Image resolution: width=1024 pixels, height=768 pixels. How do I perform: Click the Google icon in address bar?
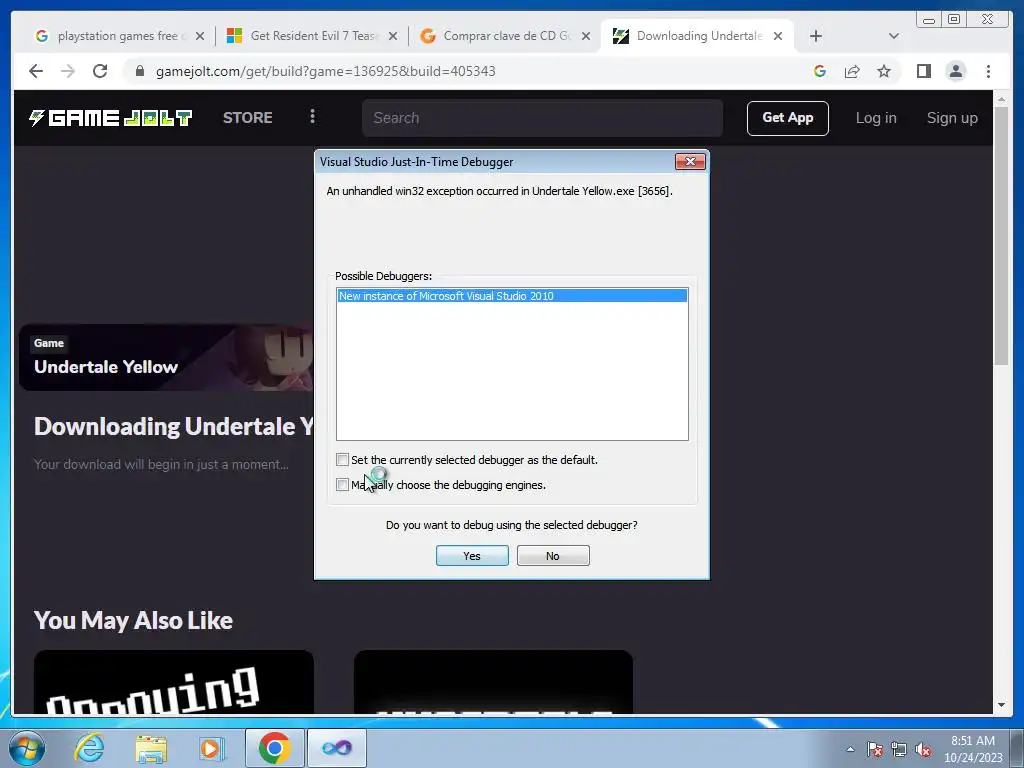820,71
